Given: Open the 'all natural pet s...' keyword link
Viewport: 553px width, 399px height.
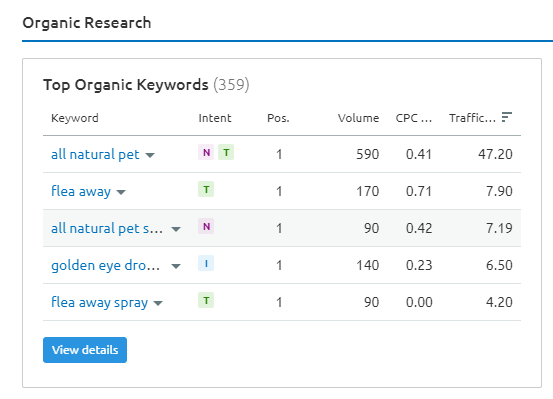Looking at the screenshot, I should [107, 228].
